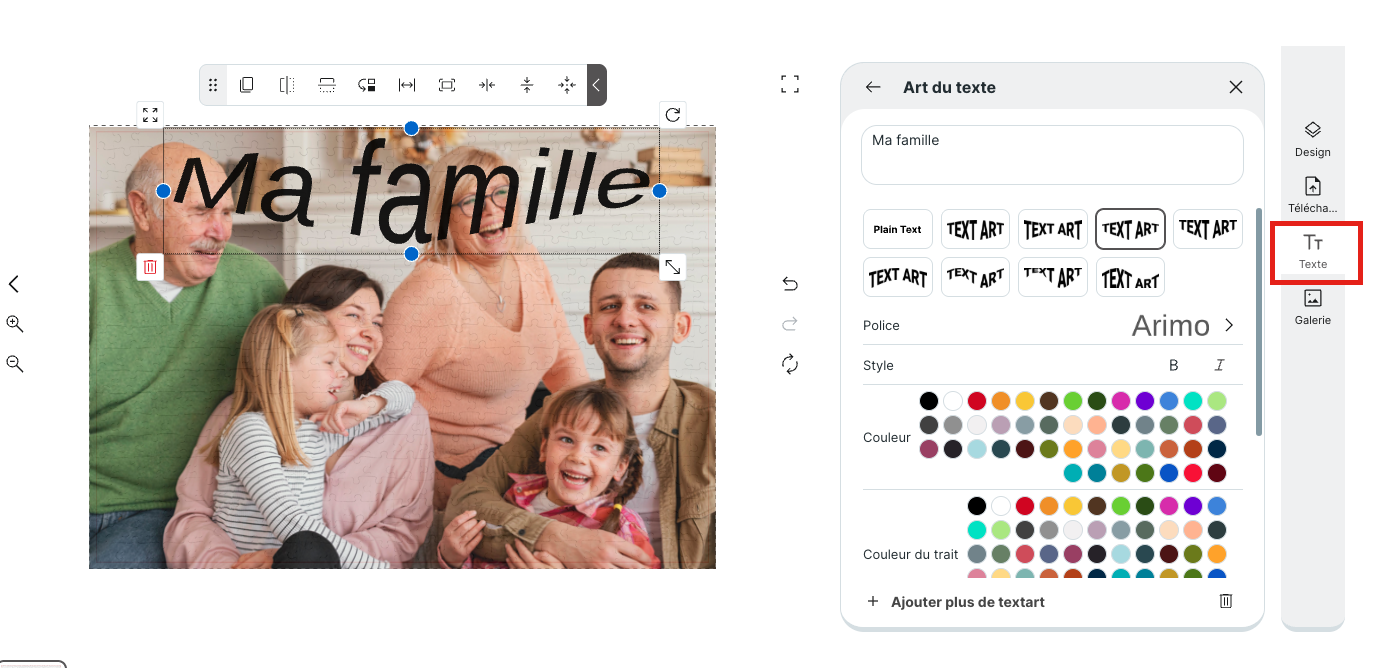Screen dimensions: 1397x668
Task: Add more text art
Action: click(x=956, y=602)
